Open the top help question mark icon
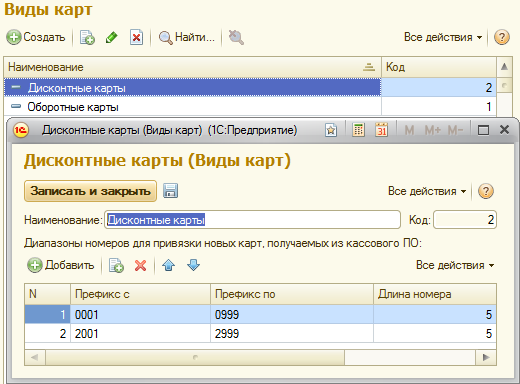Viewport: 520px width, 384px height. [502, 37]
